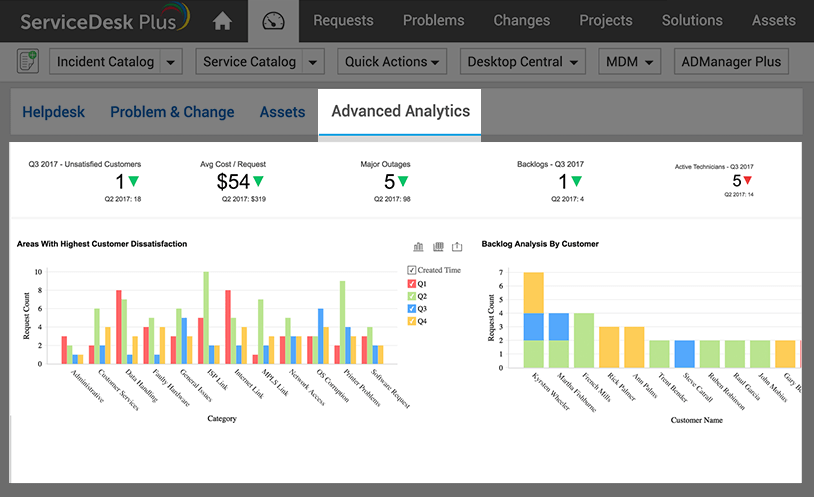Open the Problem & Change tab

click(172, 112)
